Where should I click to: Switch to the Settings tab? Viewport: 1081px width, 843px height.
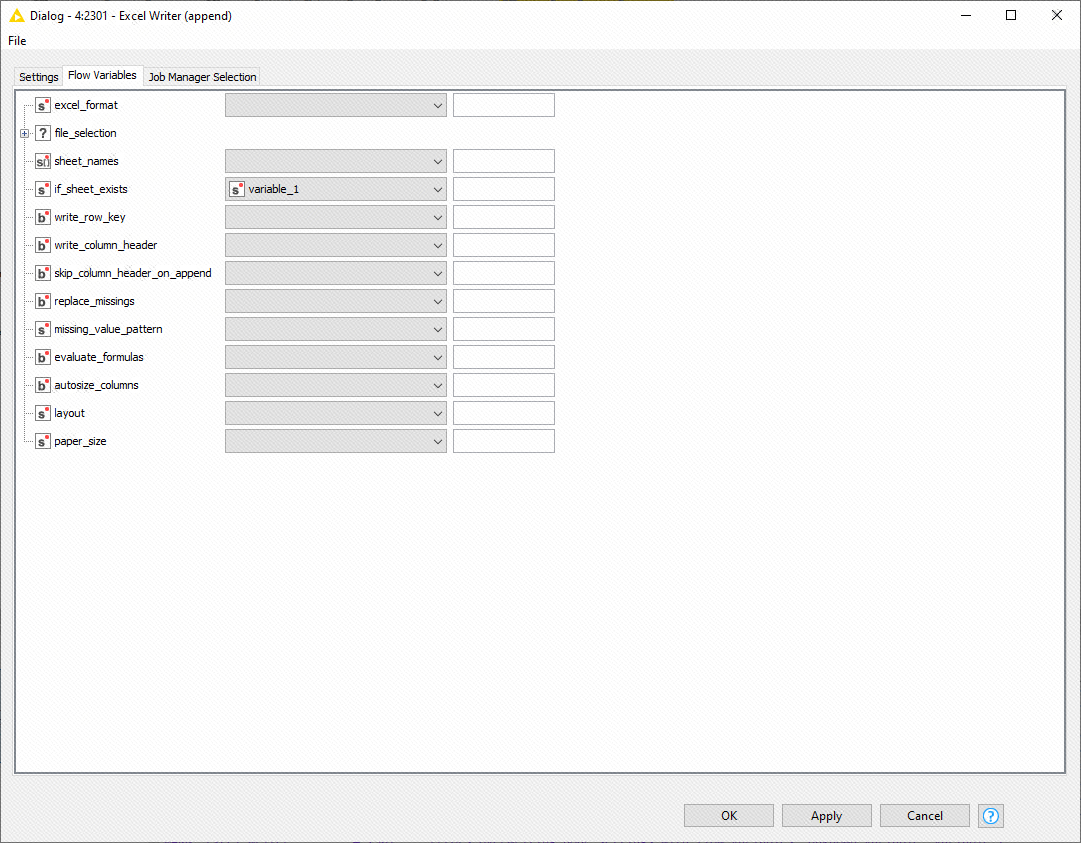coord(37,76)
